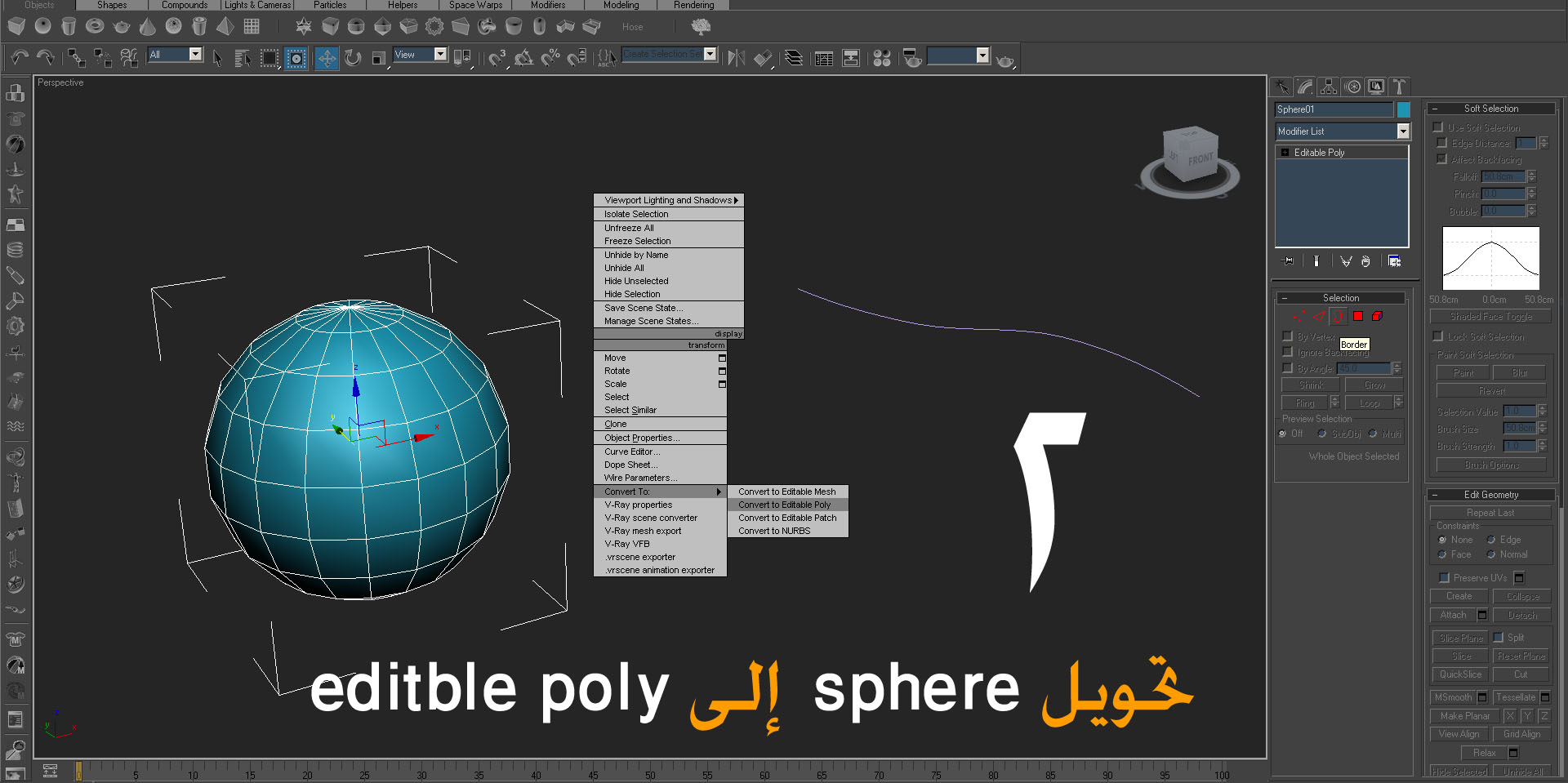Select the Edge constraint radio button
Viewport: 1568px width, 783px height.
coord(1491,540)
